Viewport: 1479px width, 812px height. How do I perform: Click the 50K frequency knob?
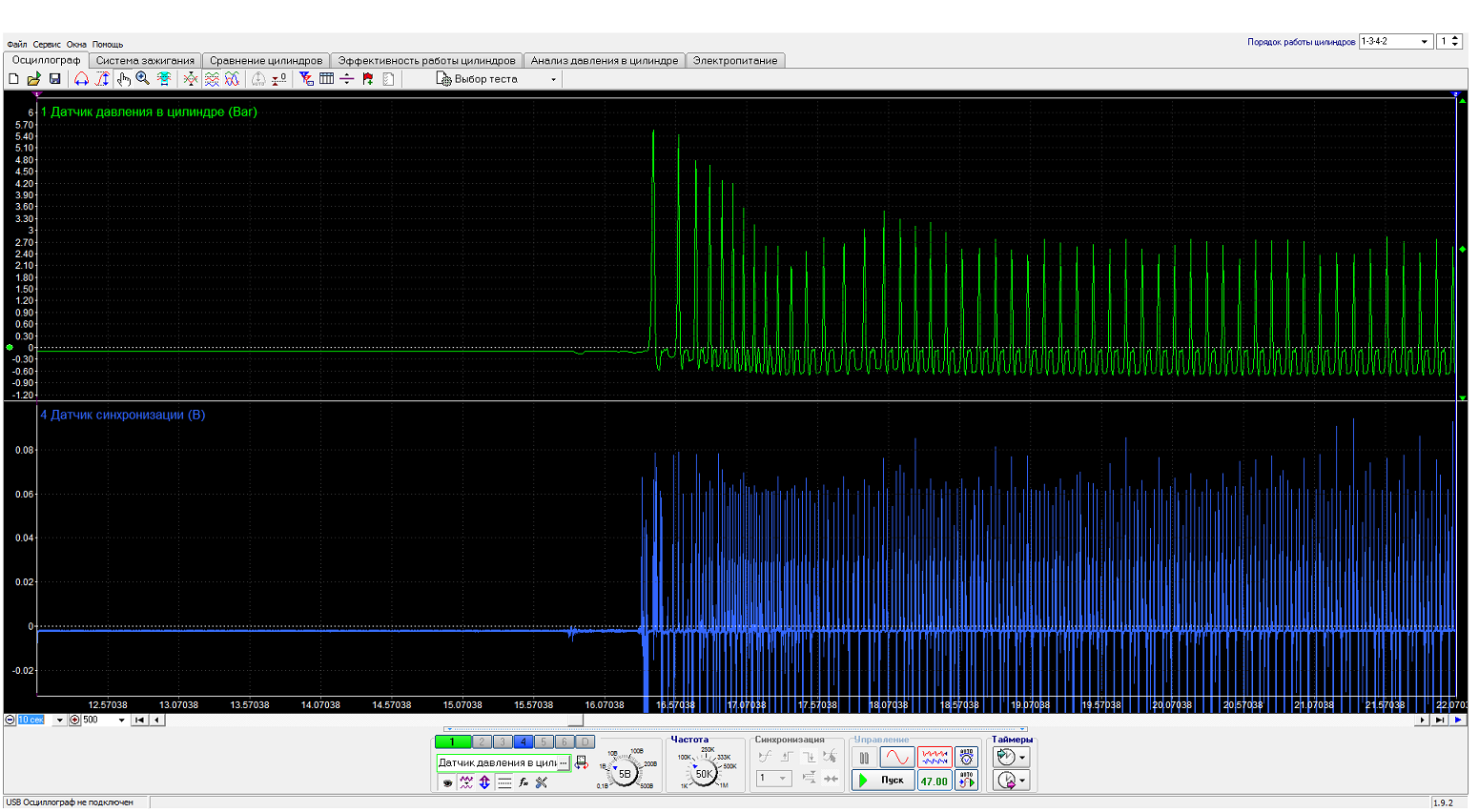[704, 774]
